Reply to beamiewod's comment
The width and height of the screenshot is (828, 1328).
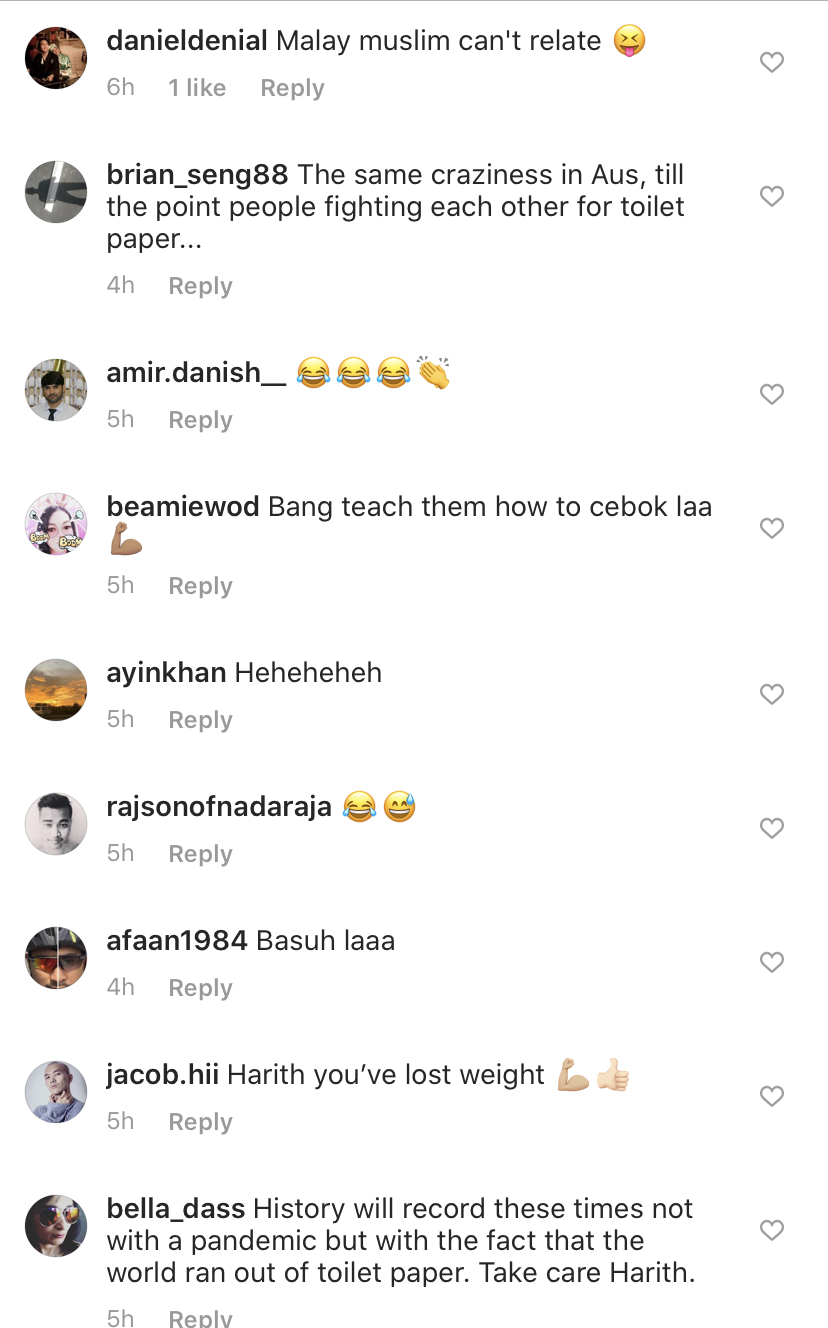(200, 586)
